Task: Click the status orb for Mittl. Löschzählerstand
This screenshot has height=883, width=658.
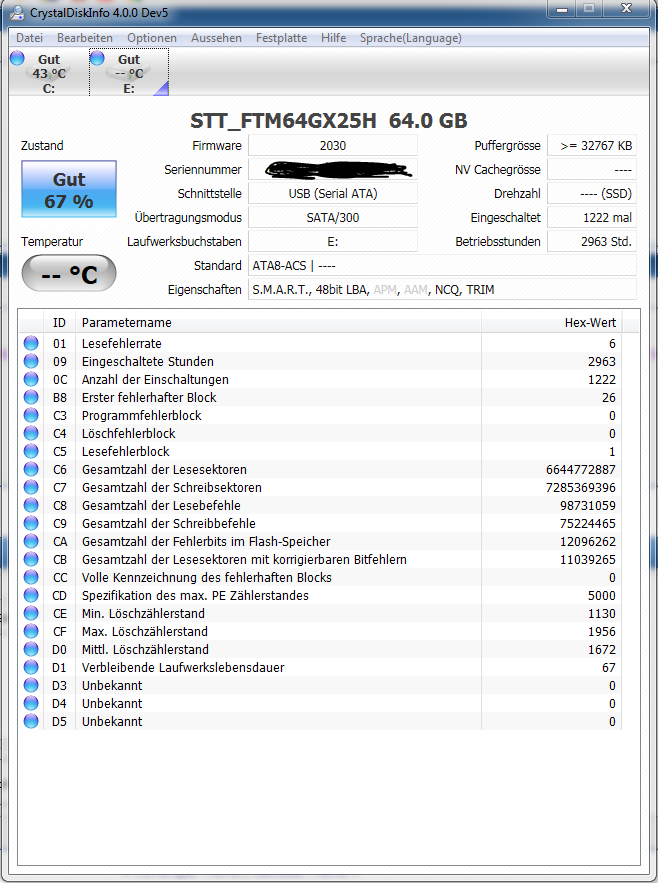Action: tap(31, 649)
